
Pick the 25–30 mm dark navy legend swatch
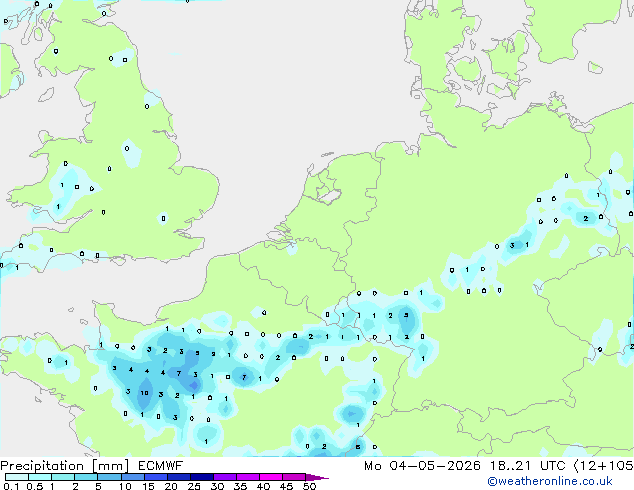click(x=201, y=477)
